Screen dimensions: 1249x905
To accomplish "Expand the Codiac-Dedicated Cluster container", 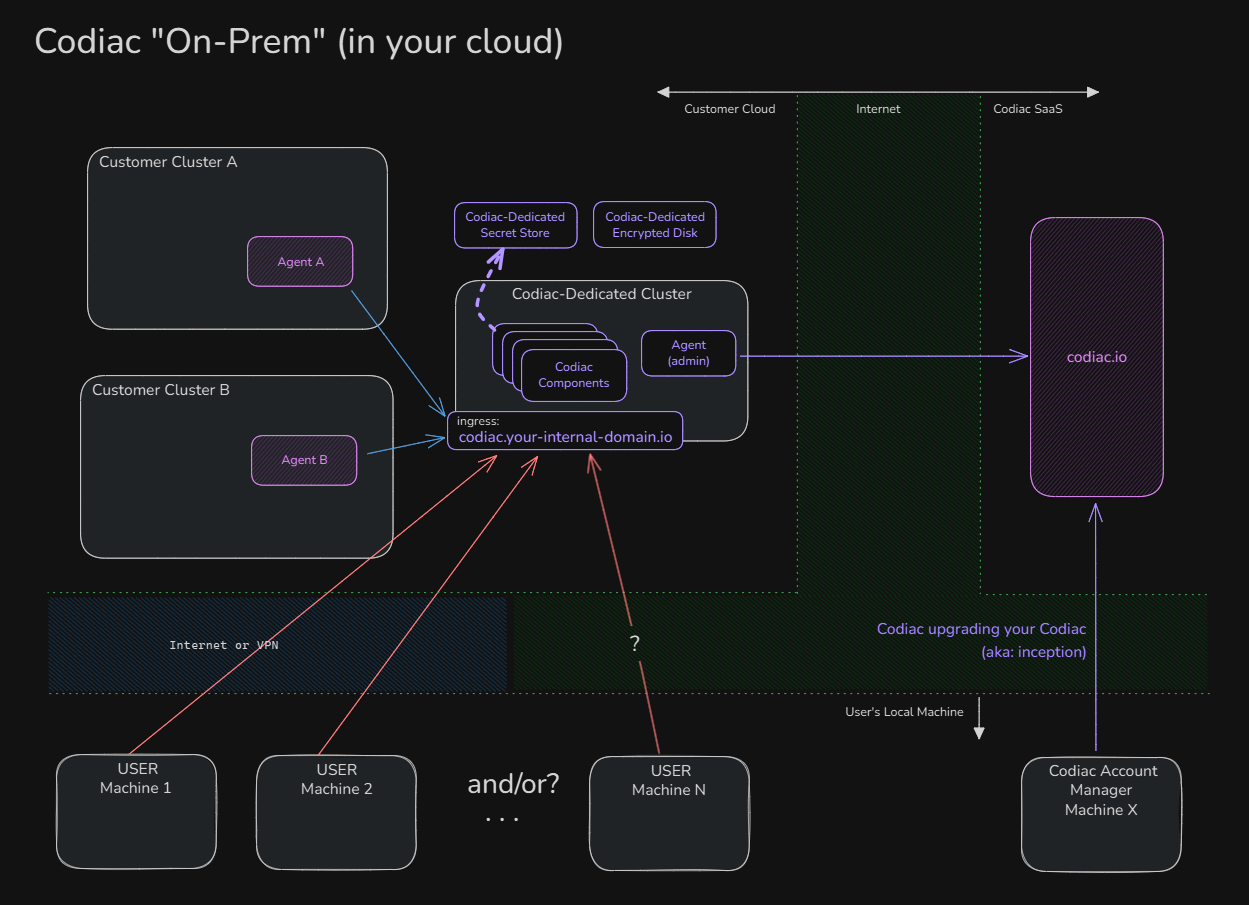I will [x=601, y=294].
